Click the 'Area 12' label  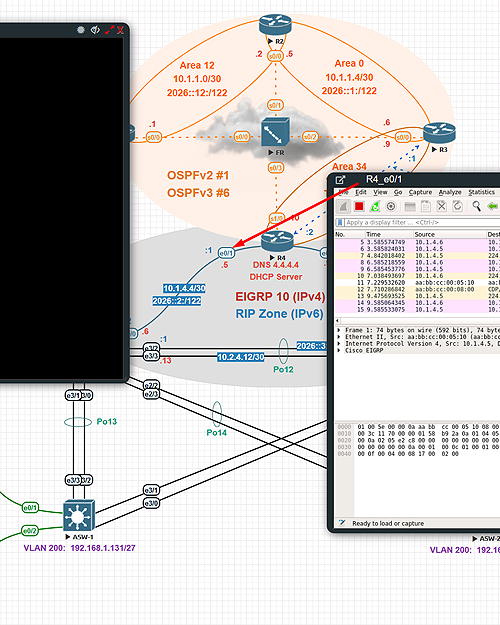pos(197,65)
